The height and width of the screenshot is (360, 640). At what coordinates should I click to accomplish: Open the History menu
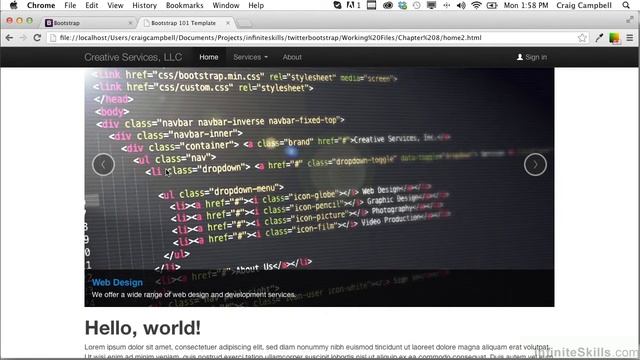click(144, 5)
